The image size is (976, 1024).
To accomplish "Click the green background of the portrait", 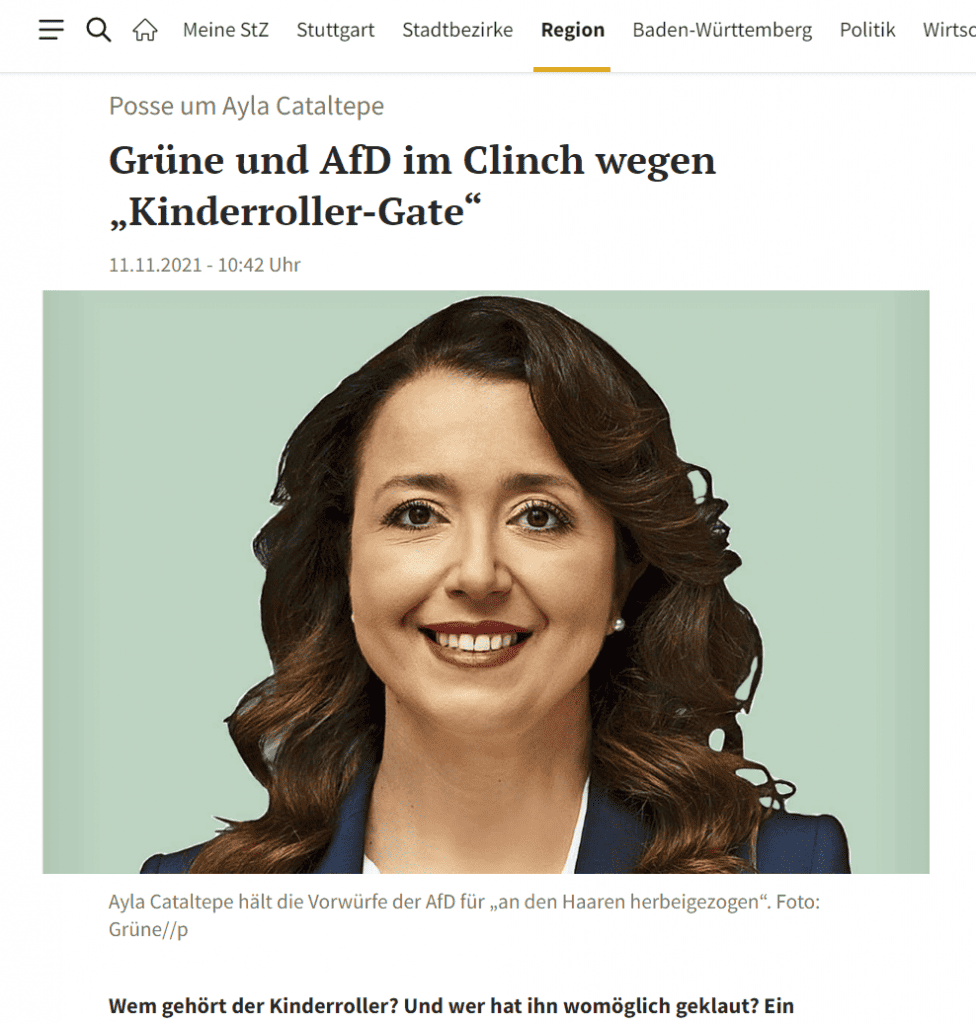I will tap(144, 522).
